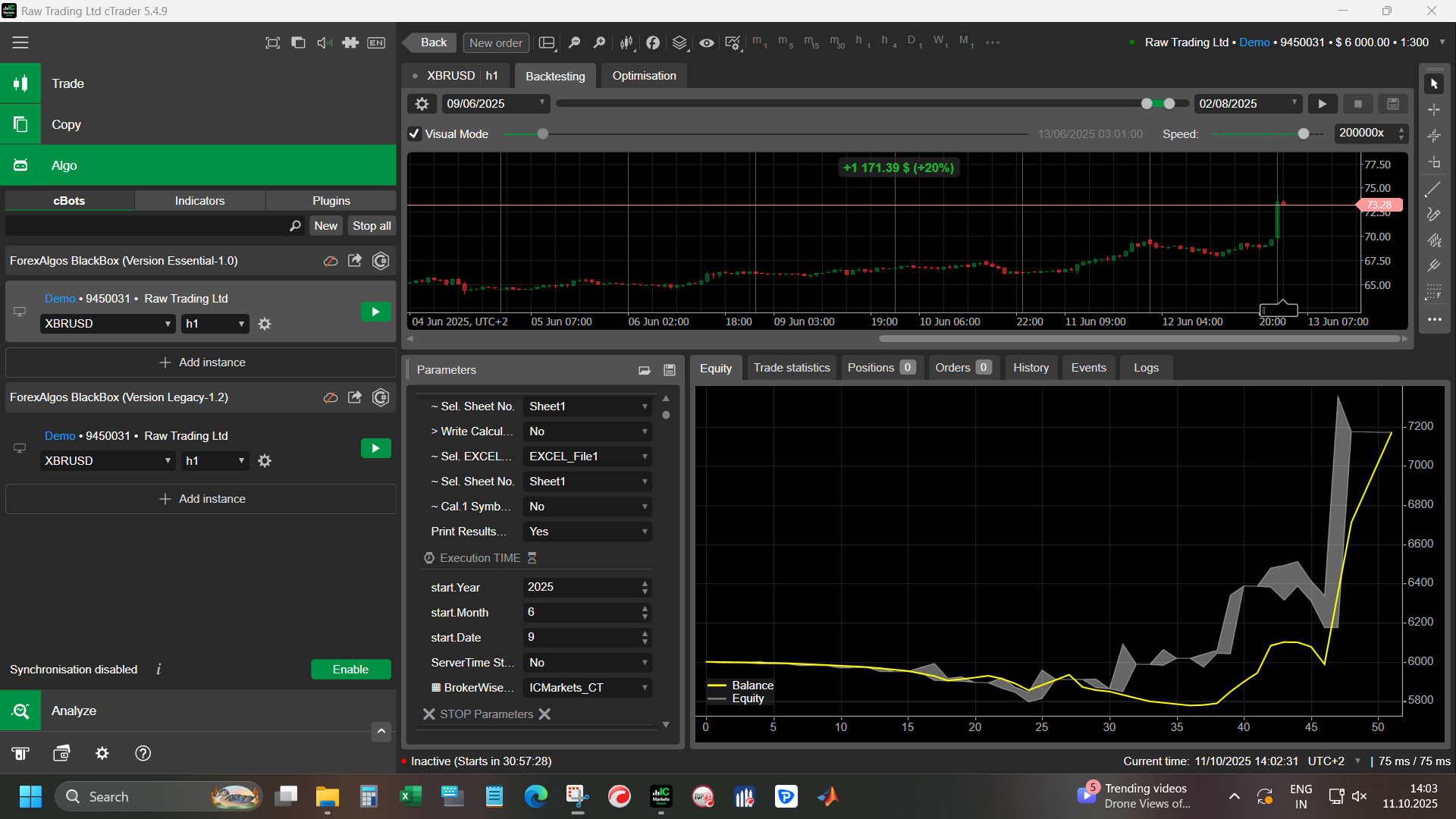The width and height of the screenshot is (1456, 819).
Task: Toggle the eye viewing options icon
Action: coord(706,42)
